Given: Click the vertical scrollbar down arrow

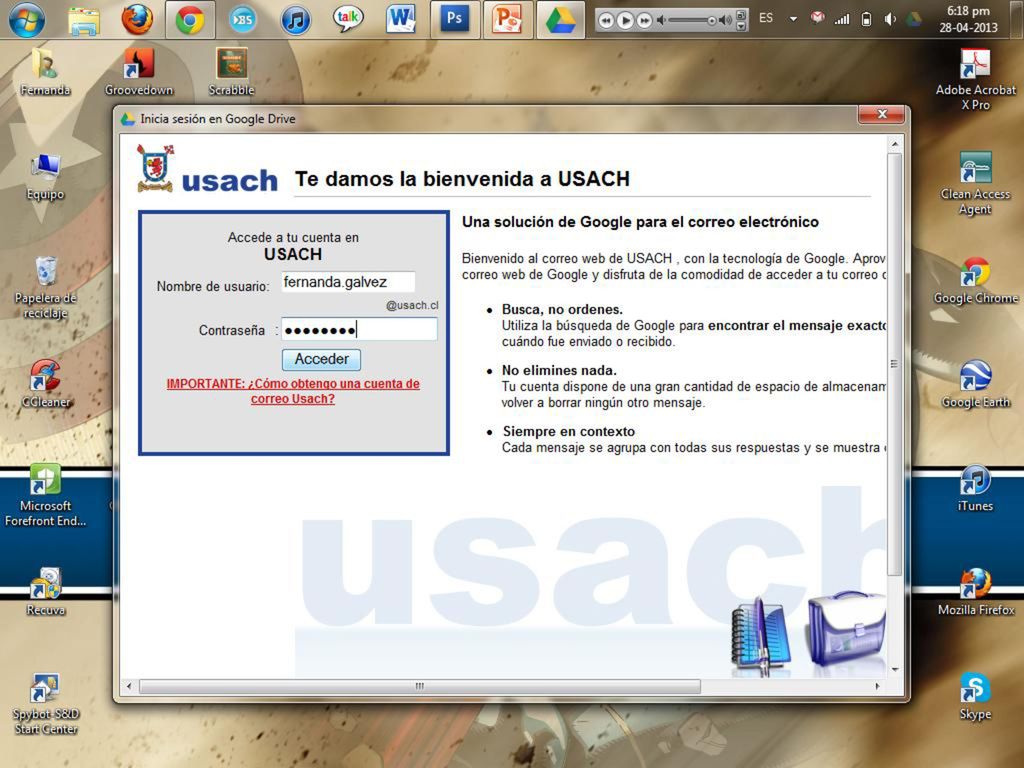Looking at the screenshot, I should [x=895, y=669].
